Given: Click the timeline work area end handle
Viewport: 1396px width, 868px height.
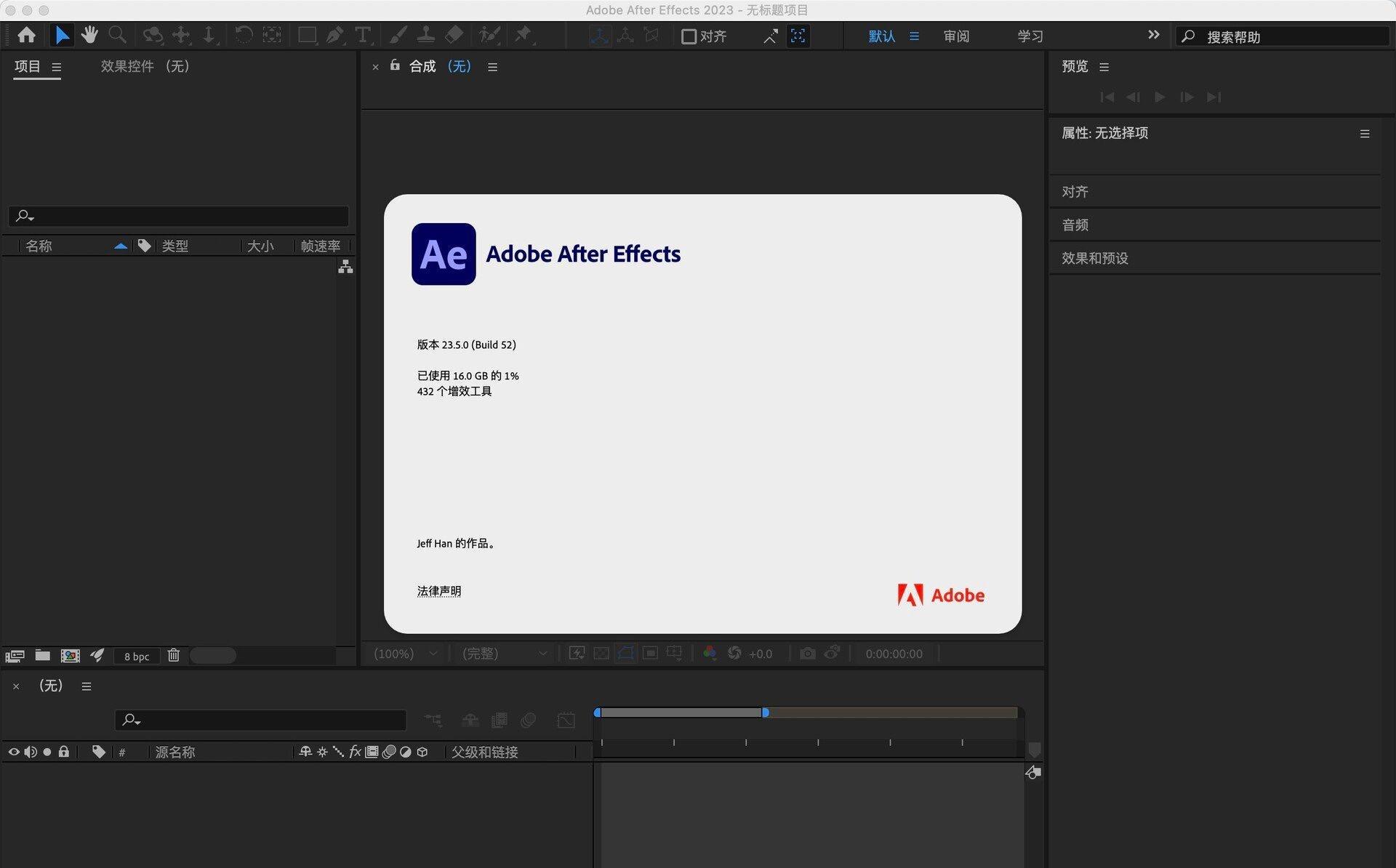Looking at the screenshot, I should click(765, 712).
